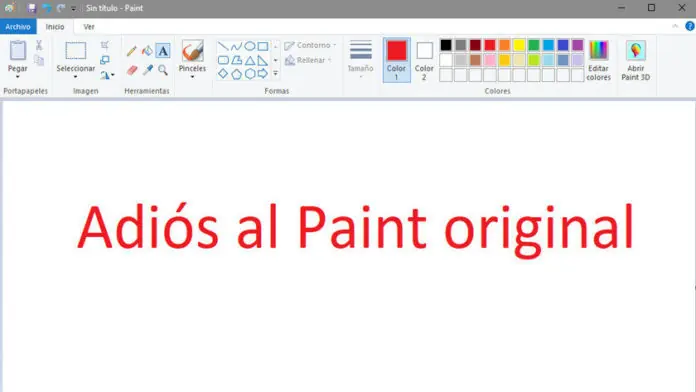
Task: Select the Fill with color bucket tool
Action: [x=147, y=51]
